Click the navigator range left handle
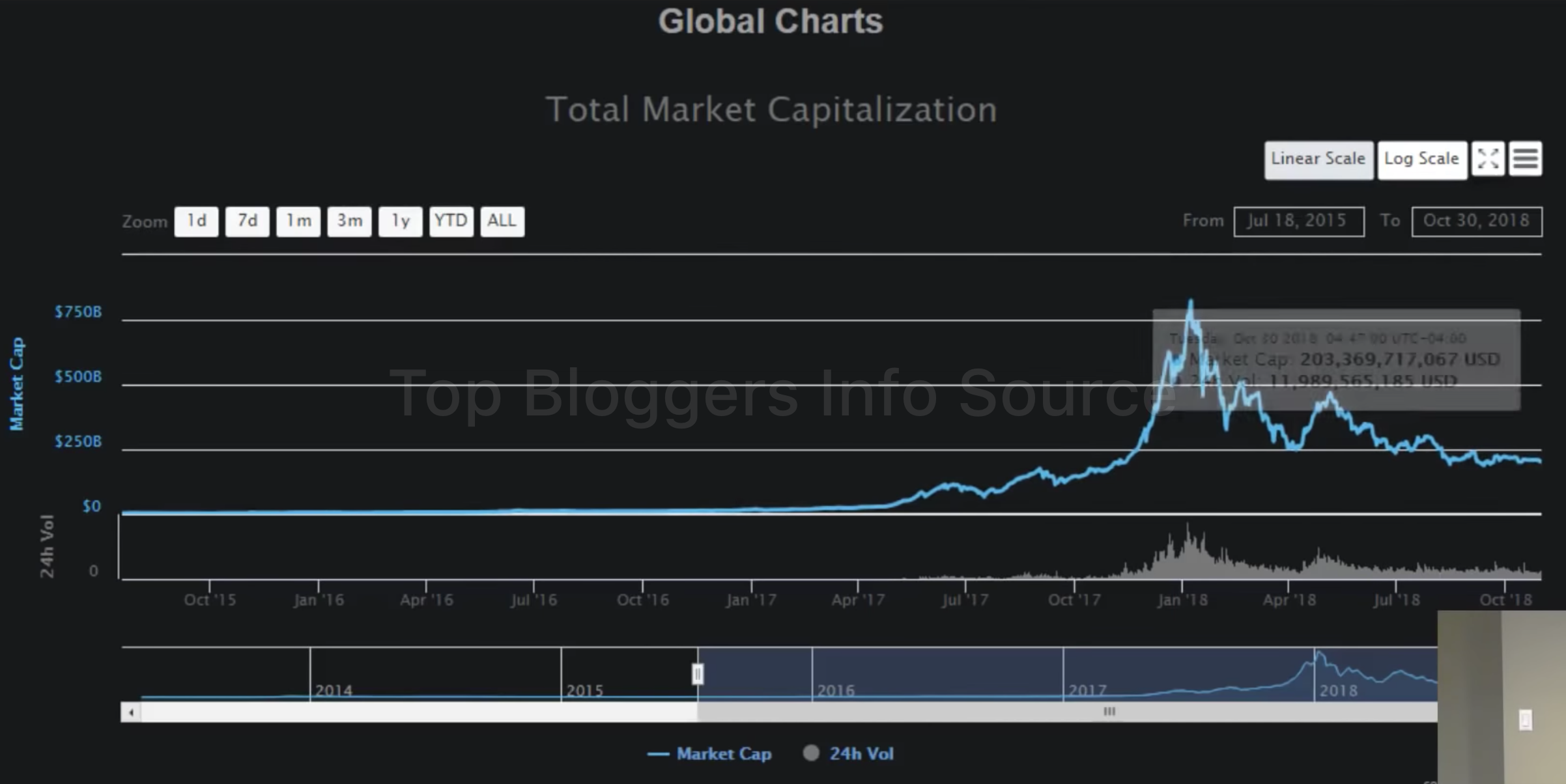The width and height of the screenshot is (1566, 784). click(698, 674)
